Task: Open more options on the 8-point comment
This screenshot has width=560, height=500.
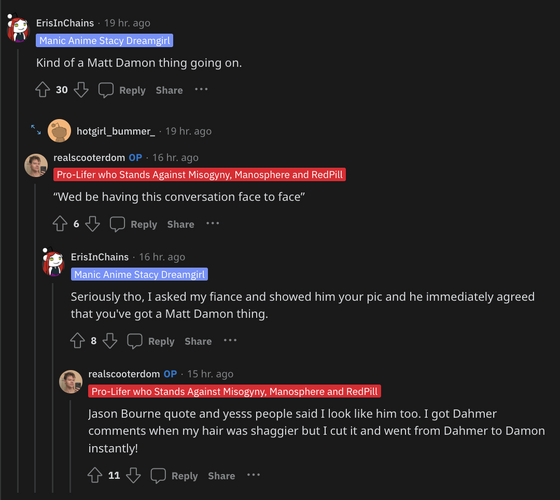Action: 230,340
